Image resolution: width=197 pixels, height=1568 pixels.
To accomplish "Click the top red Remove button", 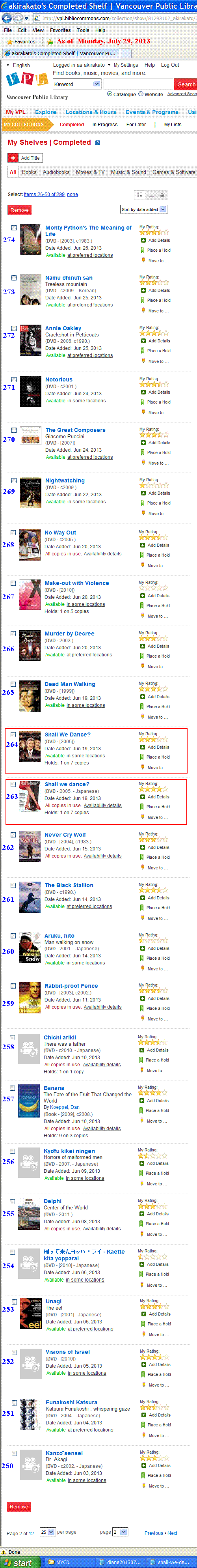I will pyautogui.click(x=19, y=209).
